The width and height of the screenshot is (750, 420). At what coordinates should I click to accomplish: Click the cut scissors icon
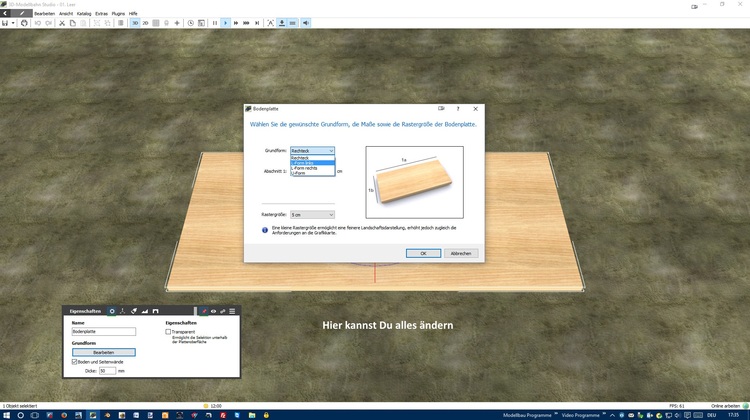point(61,22)
